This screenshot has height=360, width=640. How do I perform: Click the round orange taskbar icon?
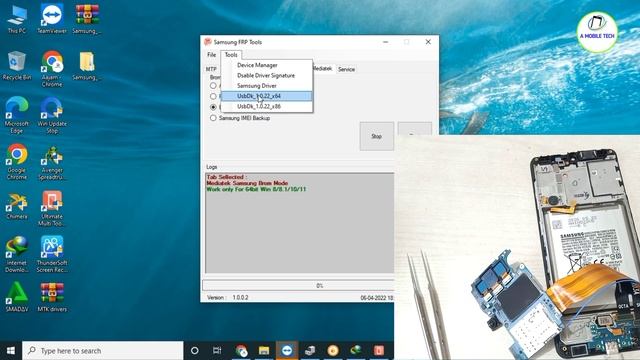(333, 351)
